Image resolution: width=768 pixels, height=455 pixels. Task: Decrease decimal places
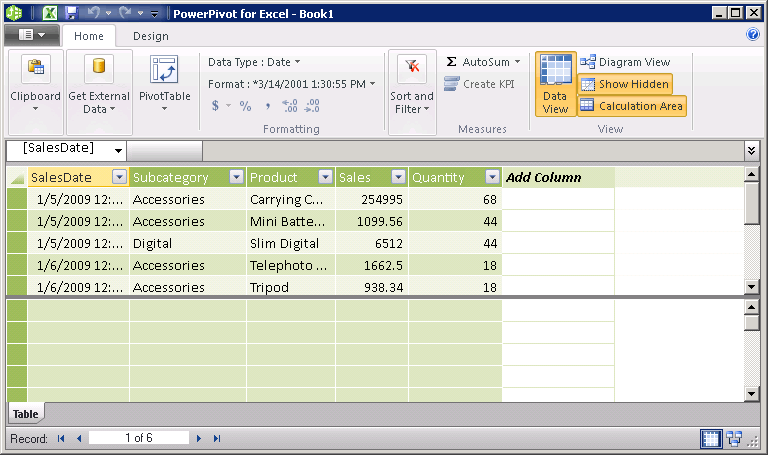[x=312, y=106]
